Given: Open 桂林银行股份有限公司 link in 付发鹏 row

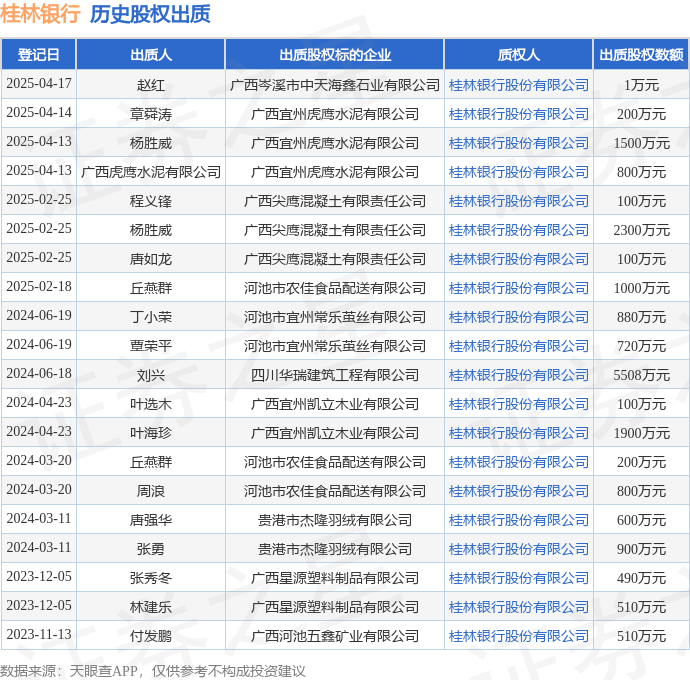Looking at the screenshot, I should point(519,636).
